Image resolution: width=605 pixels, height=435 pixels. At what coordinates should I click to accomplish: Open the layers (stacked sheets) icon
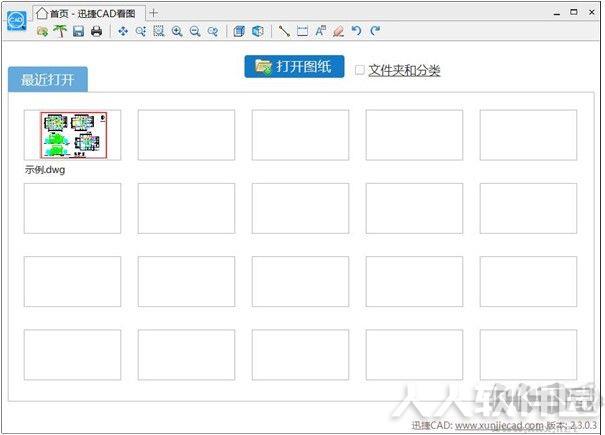tap(239, 31)
